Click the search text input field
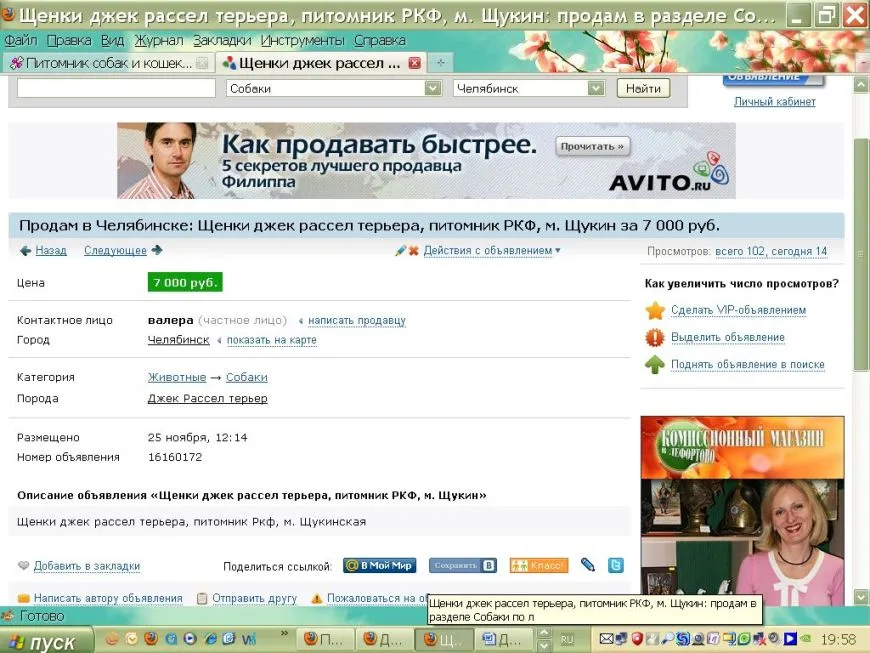 [x=116, y=88]
